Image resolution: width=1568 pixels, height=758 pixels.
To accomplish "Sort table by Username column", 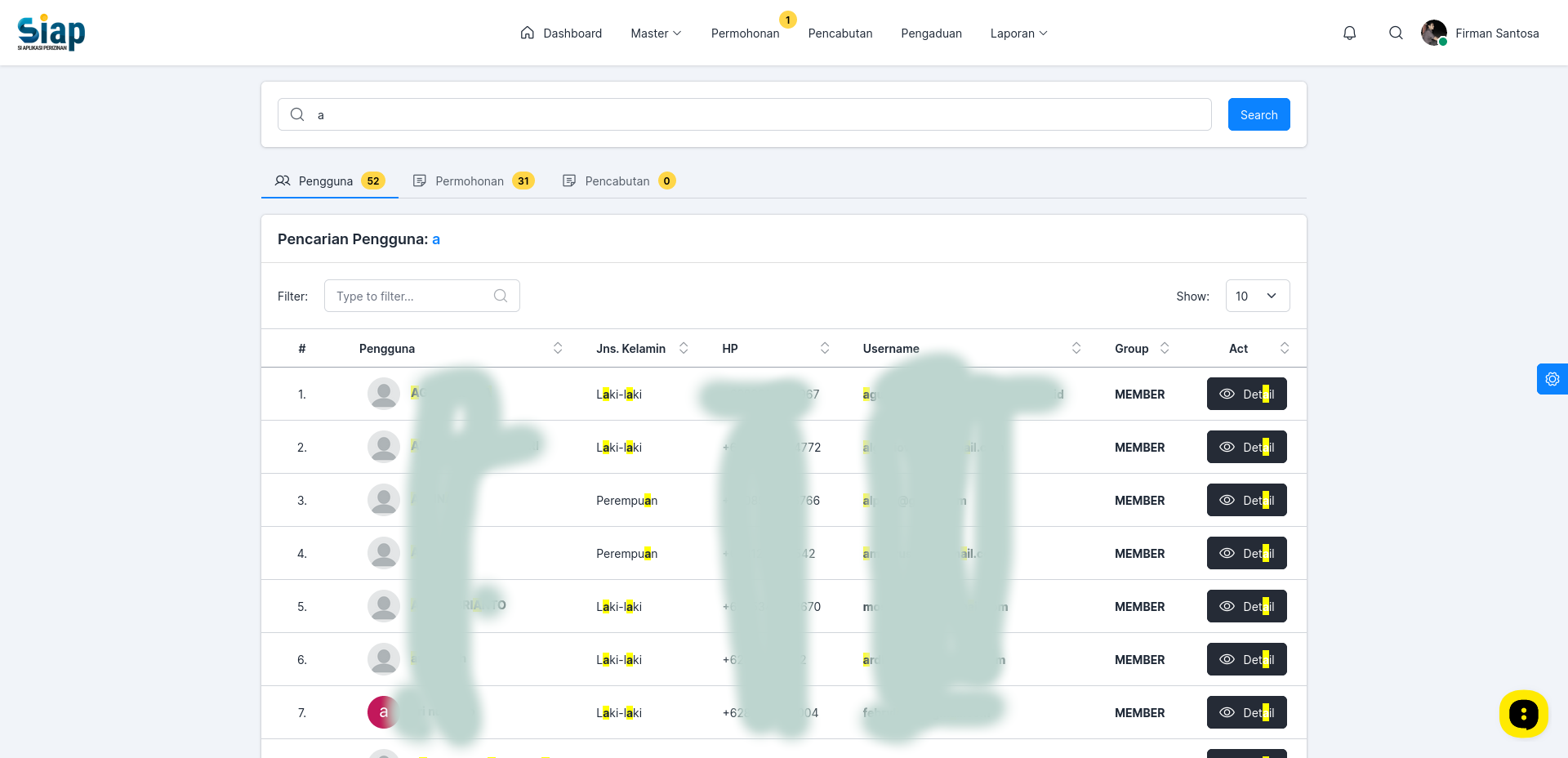I will [x=1076, y=349].
